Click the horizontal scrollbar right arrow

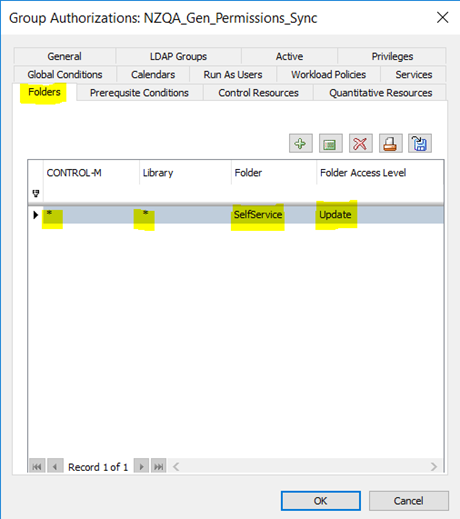[x=434, y=467]
